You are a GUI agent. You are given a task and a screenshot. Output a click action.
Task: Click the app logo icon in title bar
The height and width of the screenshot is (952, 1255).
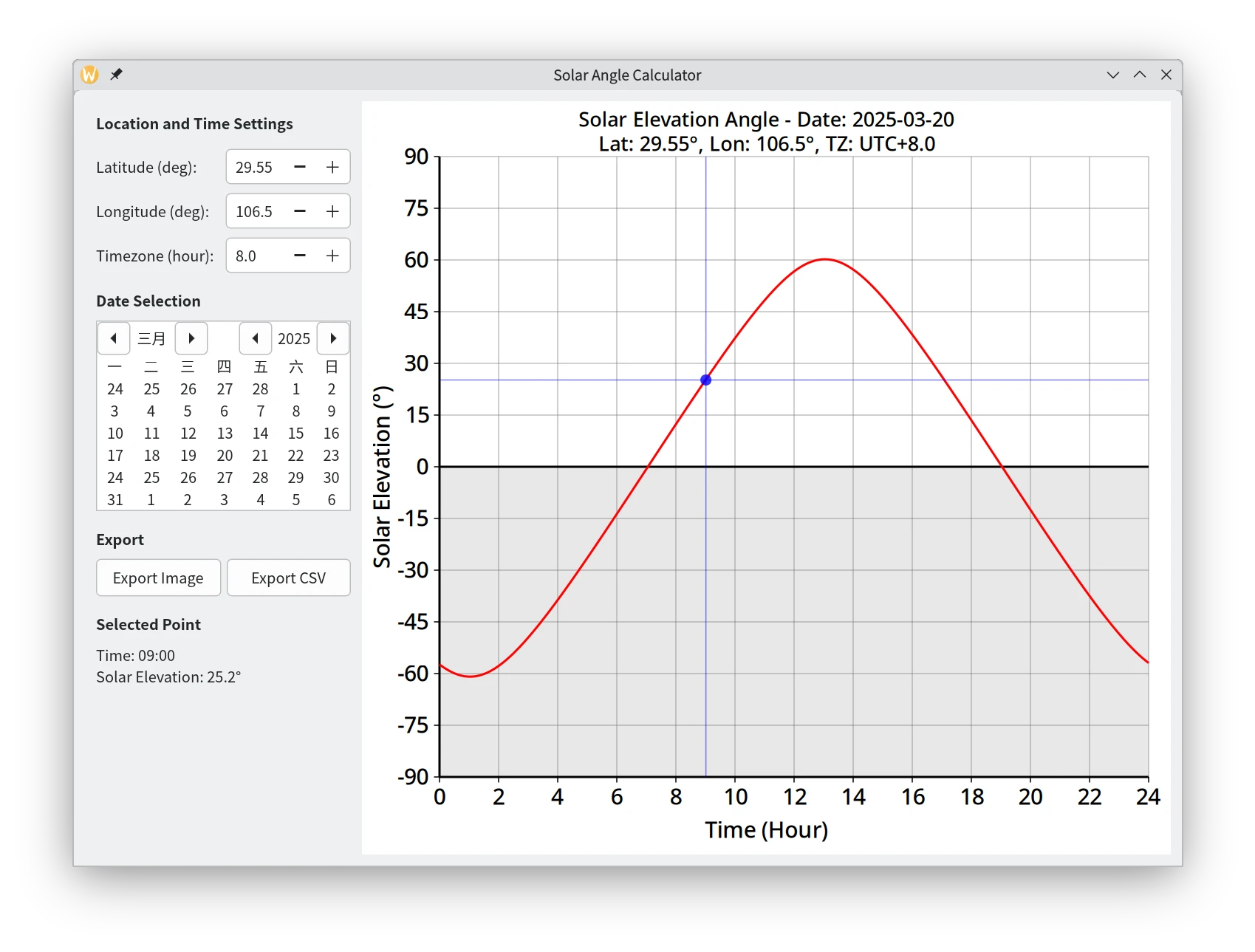[89, 75]
